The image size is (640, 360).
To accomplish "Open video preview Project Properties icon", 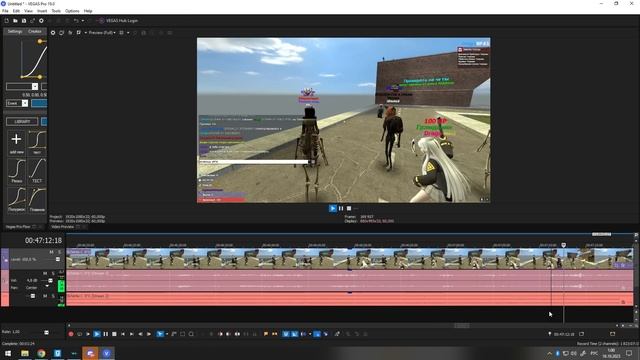I will [x=53, y=33].
